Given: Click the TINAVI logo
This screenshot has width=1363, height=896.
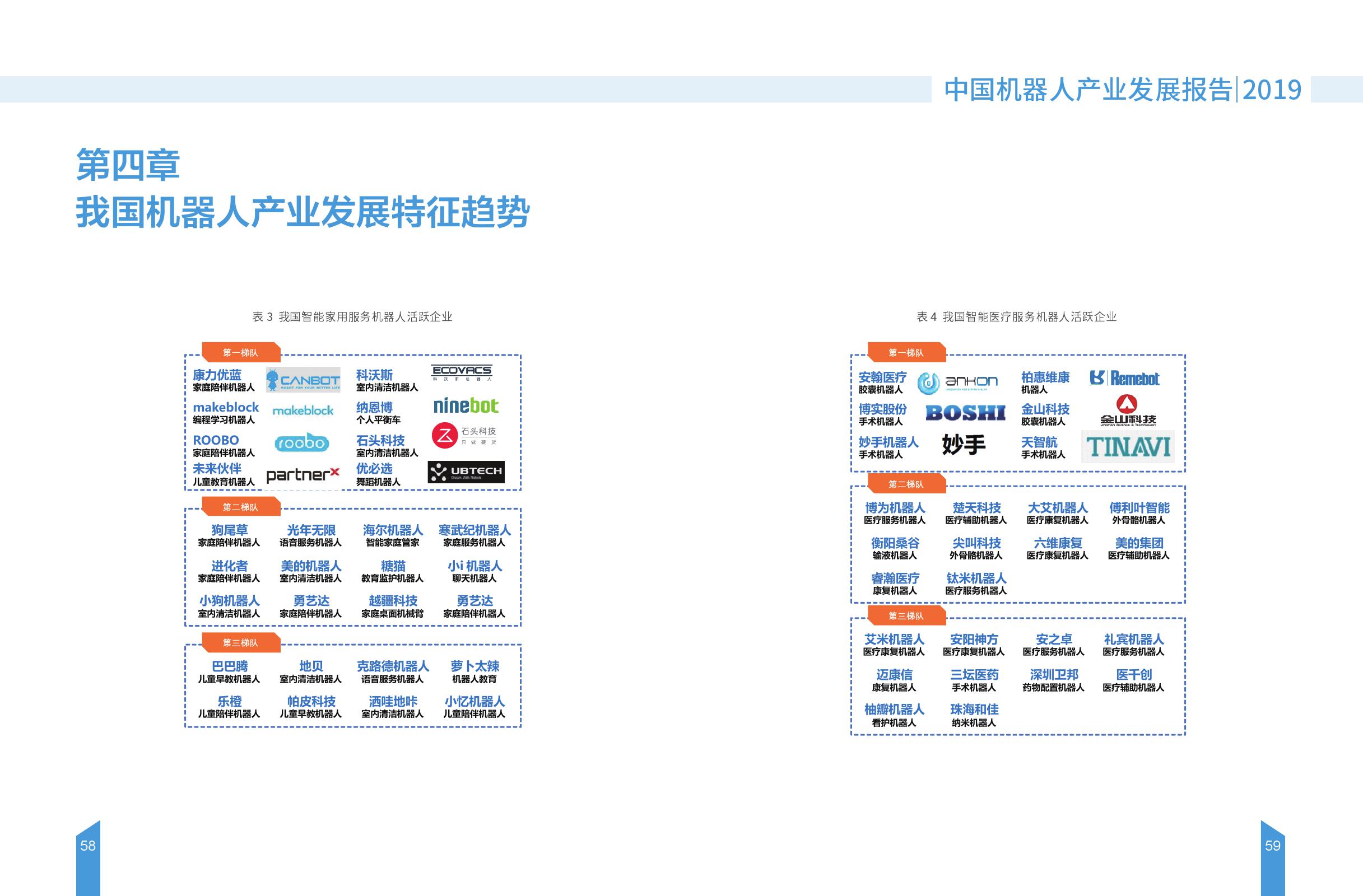Looking at the screenshot, I should [1128, 446].
